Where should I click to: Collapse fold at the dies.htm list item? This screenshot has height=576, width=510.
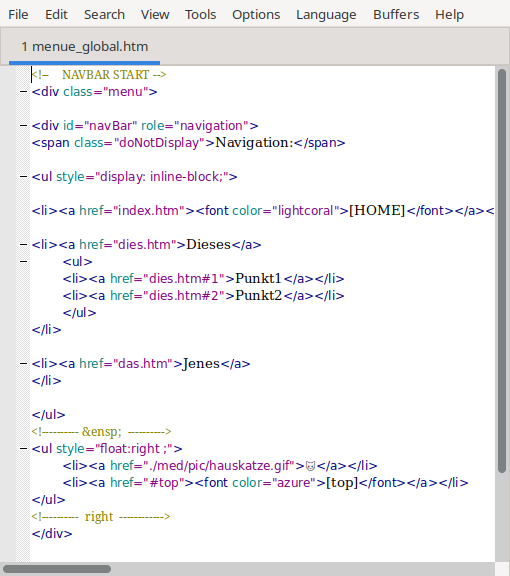coord(24,245)
